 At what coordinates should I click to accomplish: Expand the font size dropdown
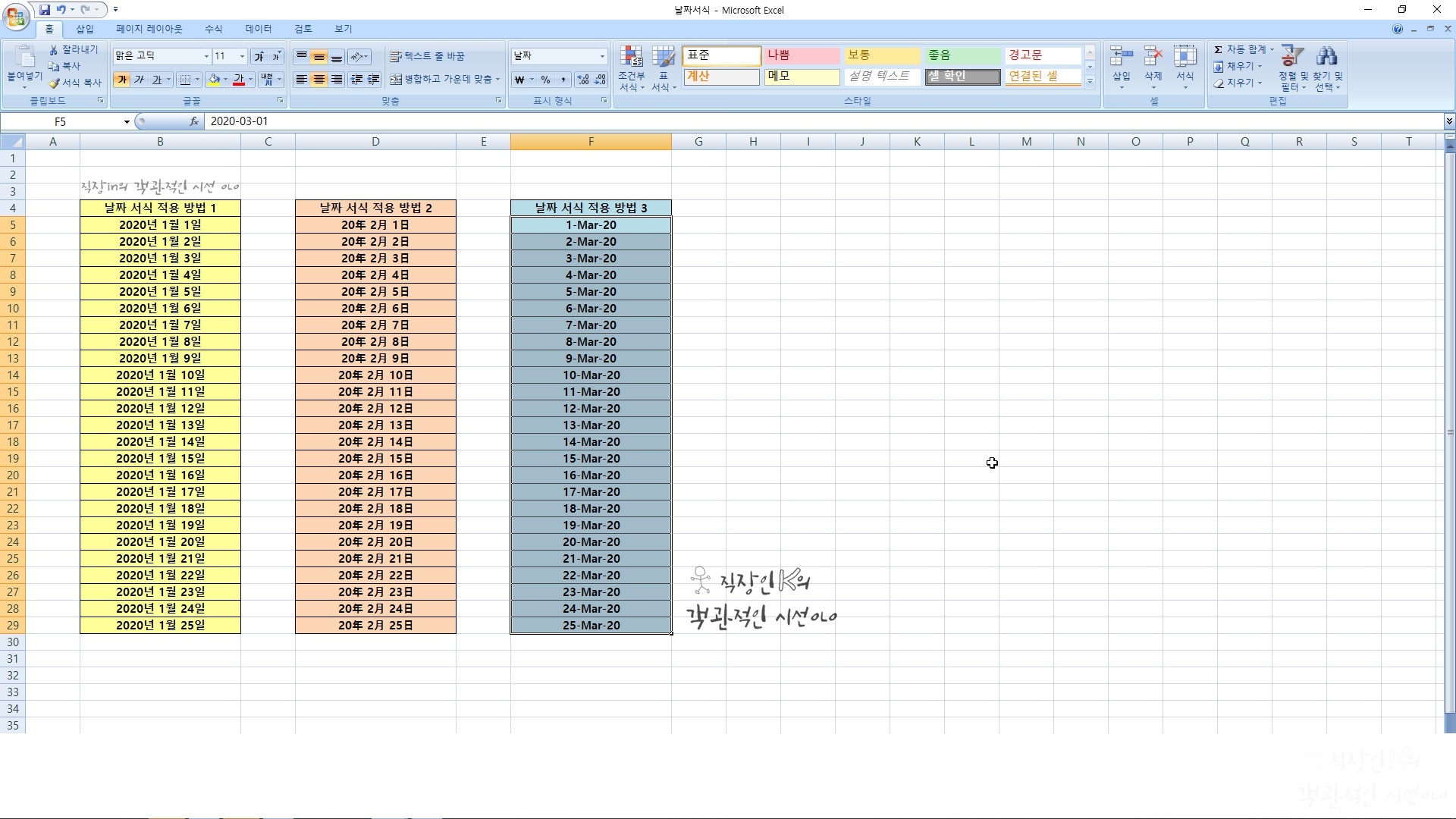(x=242, y=56)
